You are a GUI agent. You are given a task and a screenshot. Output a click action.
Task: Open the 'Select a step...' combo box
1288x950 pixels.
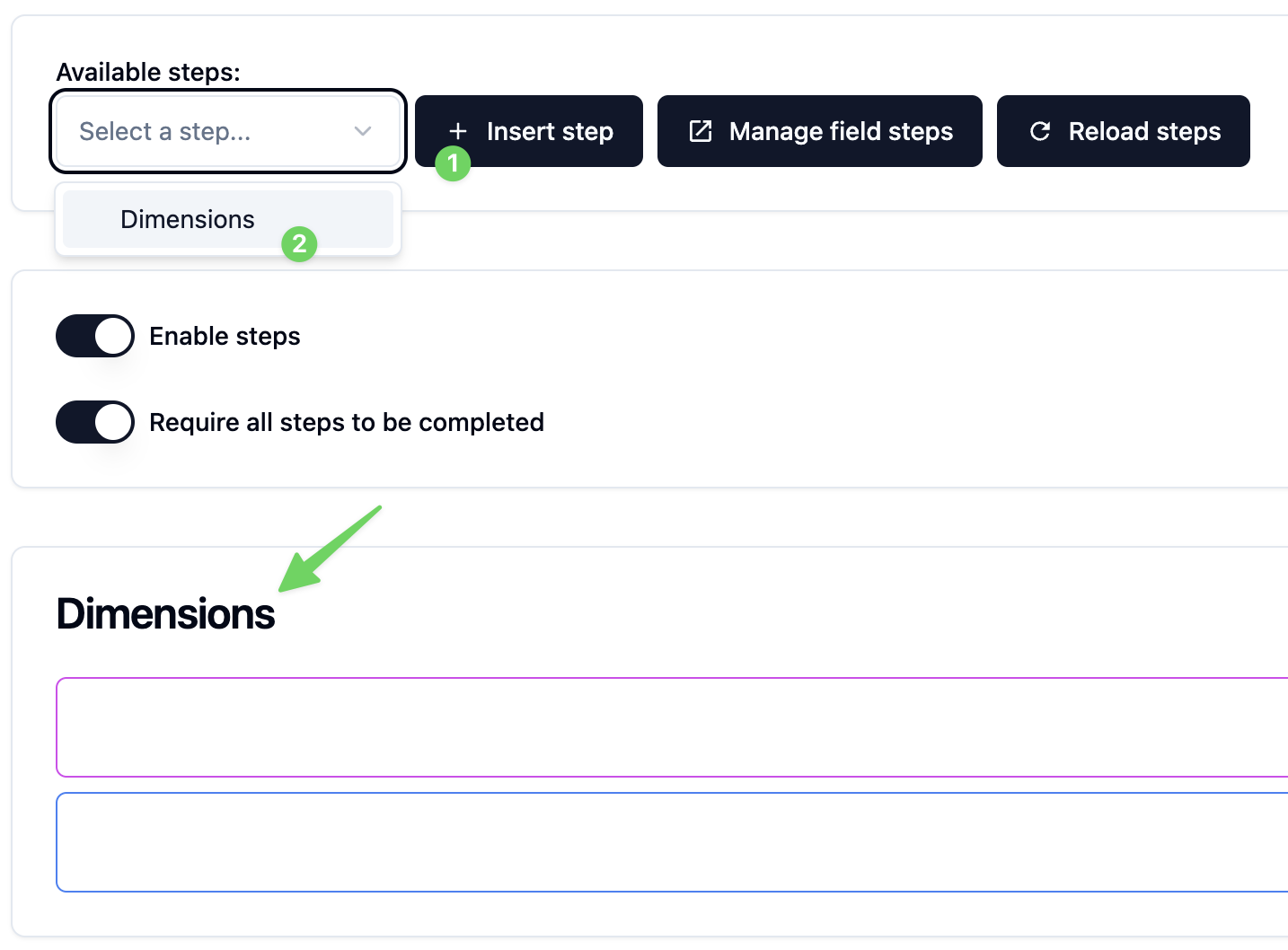[207, 131]
